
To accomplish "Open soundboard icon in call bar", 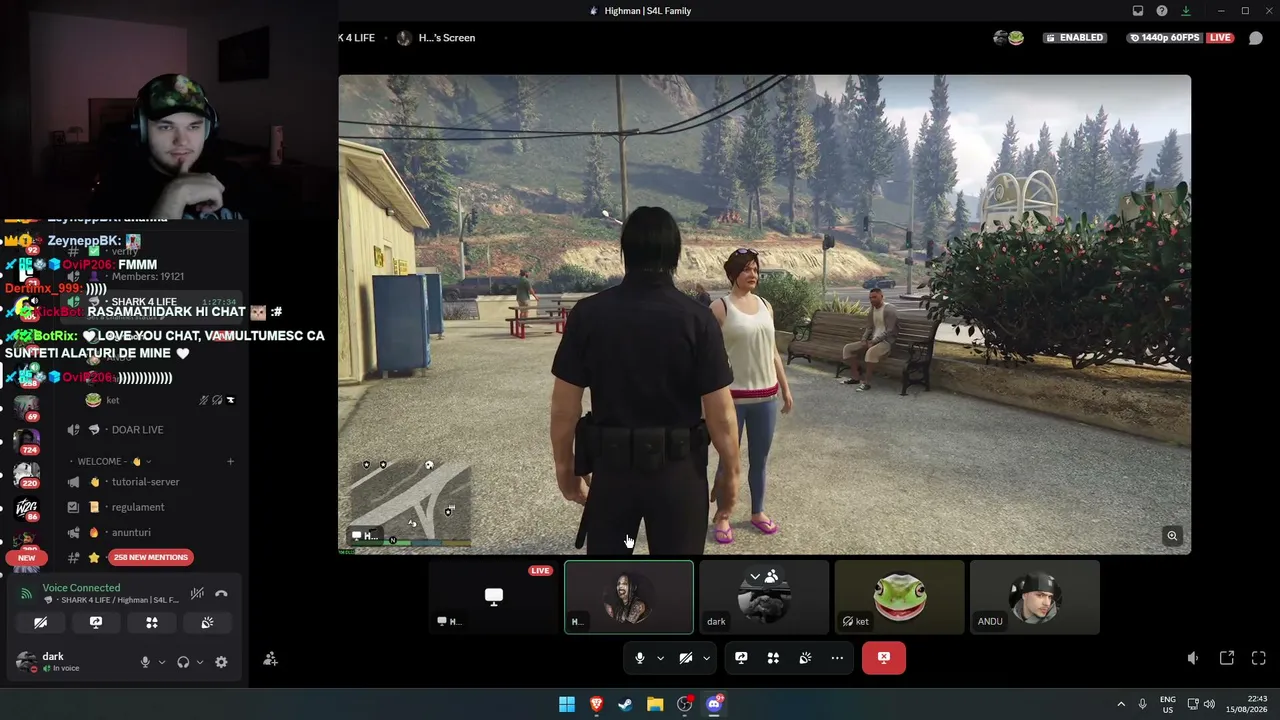I will [805, 658].
